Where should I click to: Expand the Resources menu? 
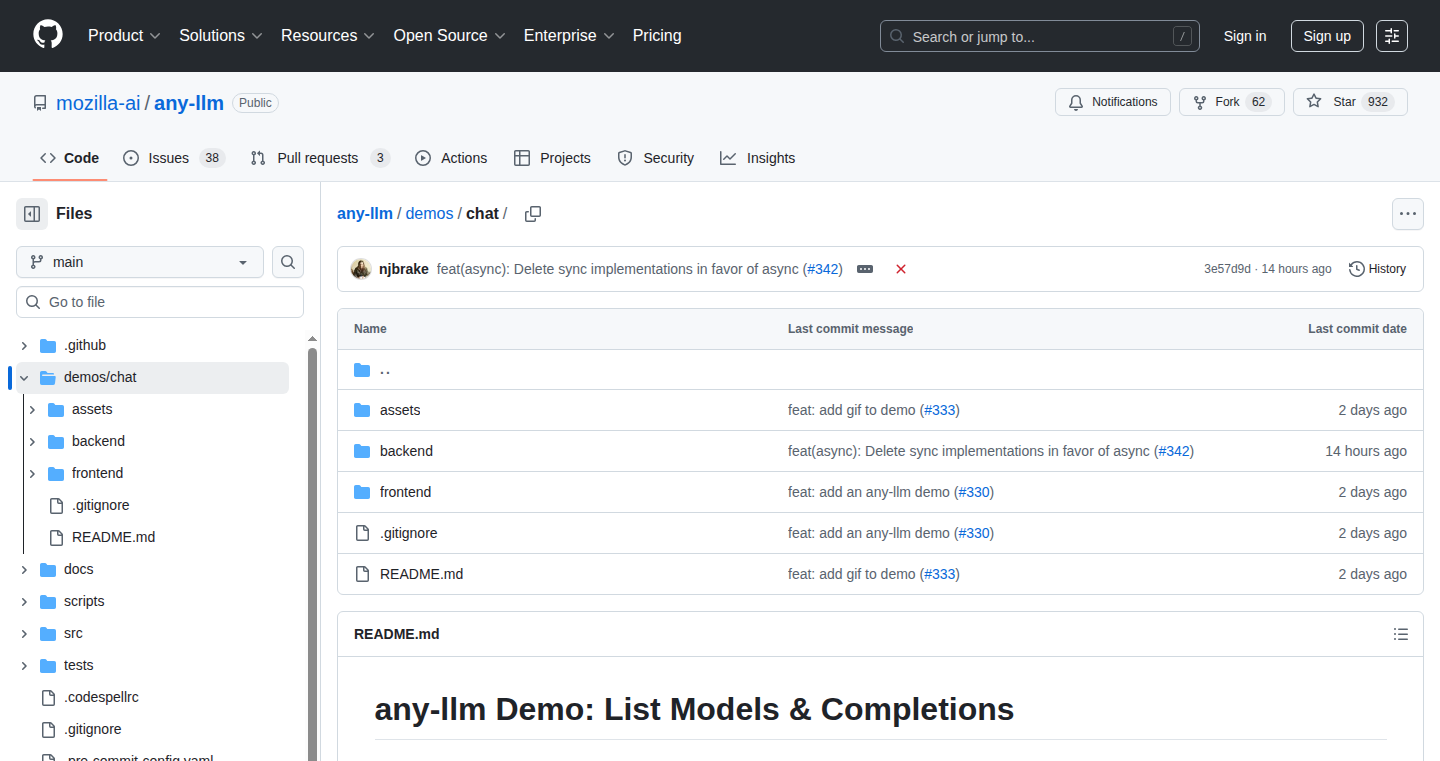point(328,36)
